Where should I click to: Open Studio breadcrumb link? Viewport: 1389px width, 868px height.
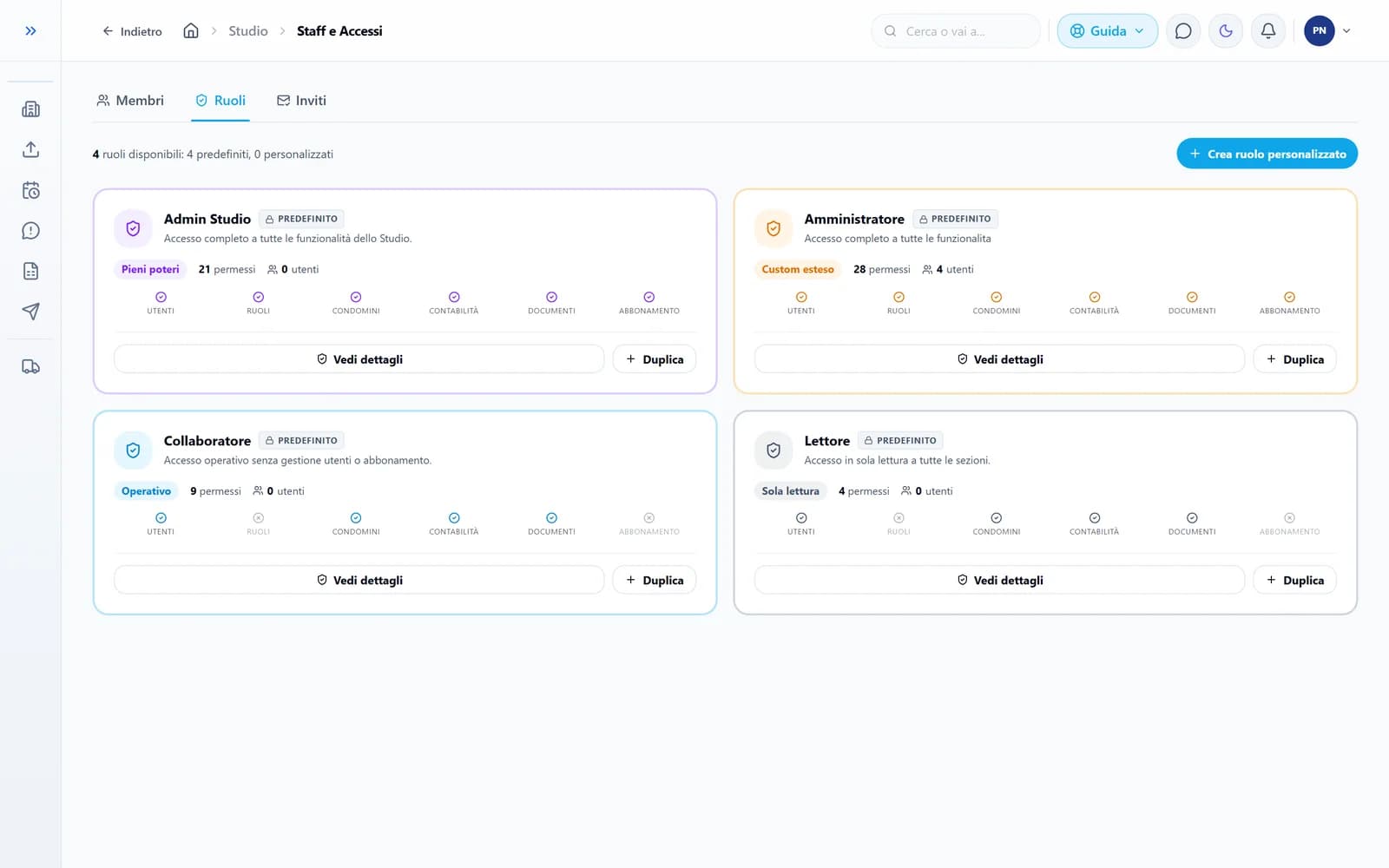[248, 31]
